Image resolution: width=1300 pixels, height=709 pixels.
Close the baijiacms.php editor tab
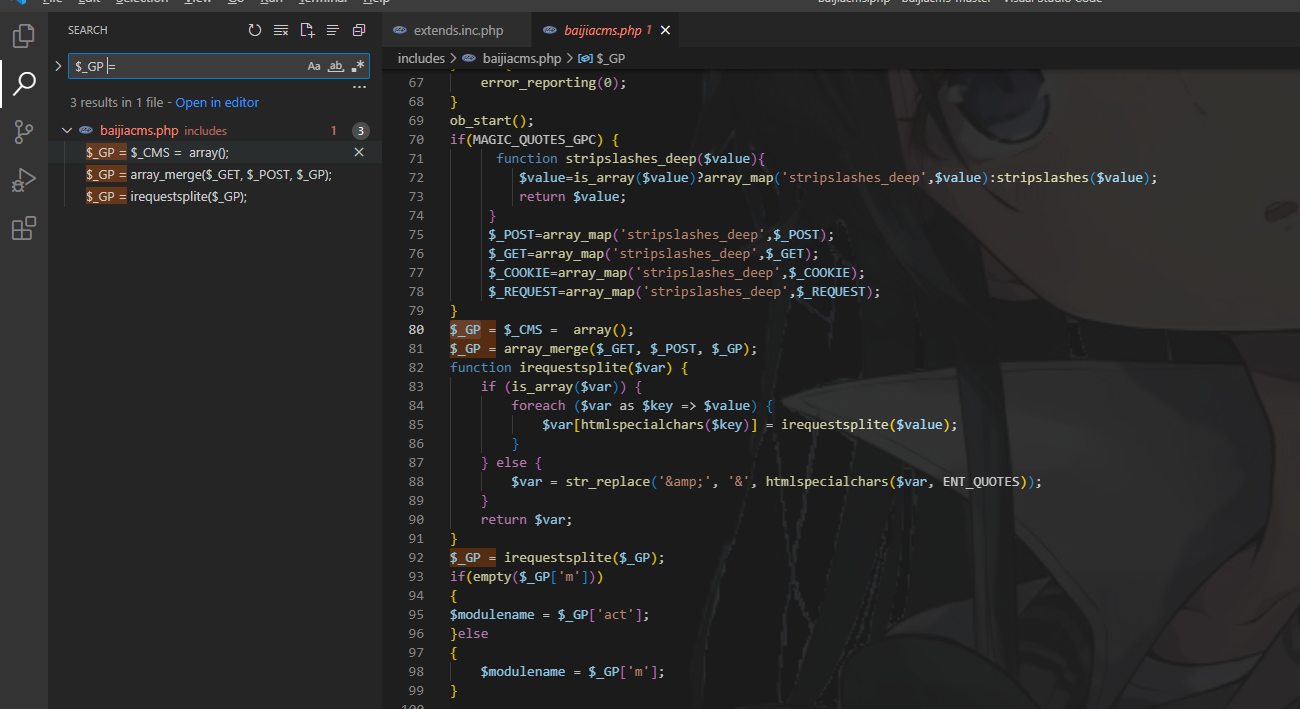coord(665,30)
